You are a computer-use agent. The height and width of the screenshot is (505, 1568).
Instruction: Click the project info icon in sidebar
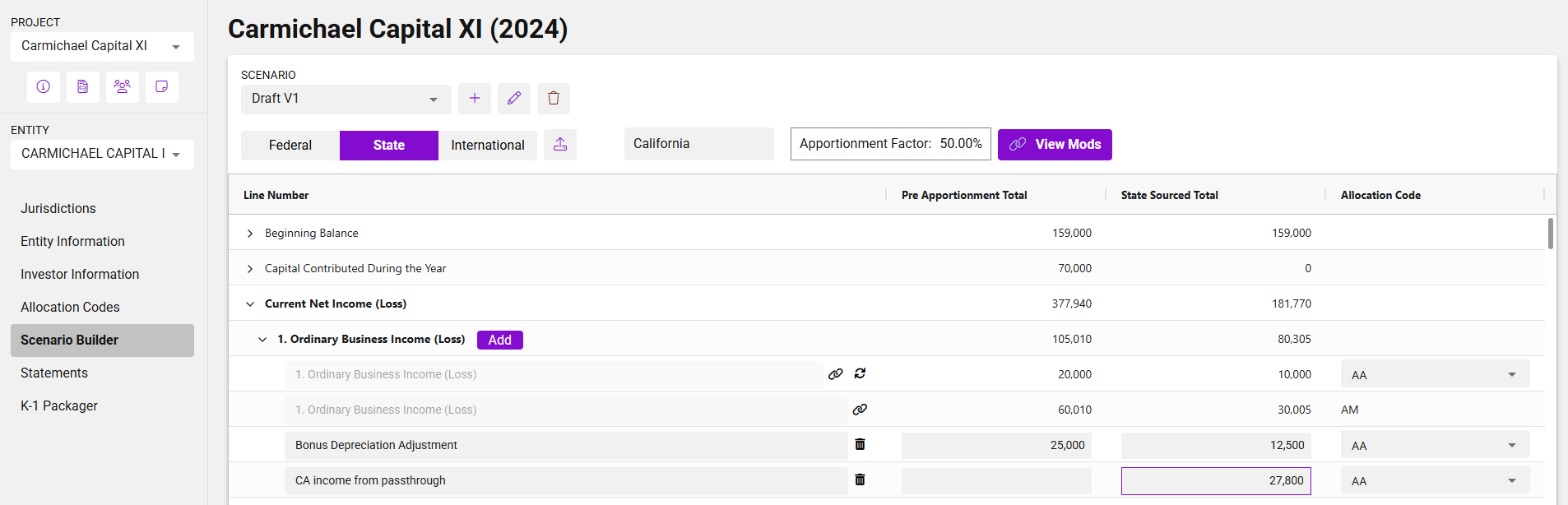(44, 86)
